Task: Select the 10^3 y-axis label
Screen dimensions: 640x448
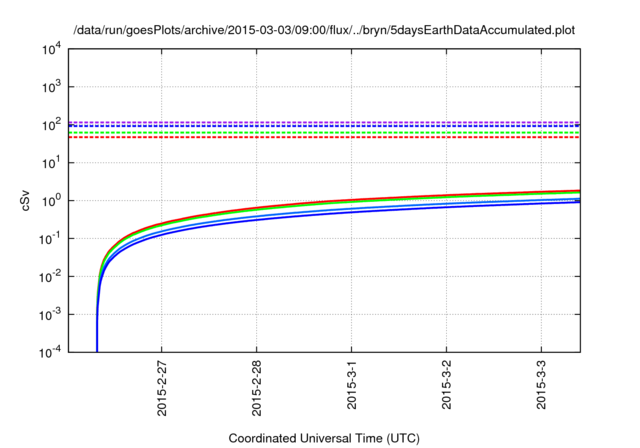Action: [x=52, y=87]
